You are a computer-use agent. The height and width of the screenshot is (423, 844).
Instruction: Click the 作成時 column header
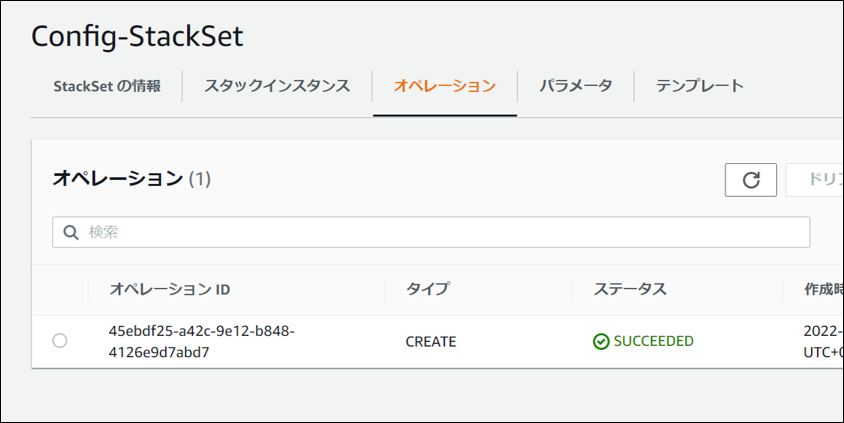[822, 290]
